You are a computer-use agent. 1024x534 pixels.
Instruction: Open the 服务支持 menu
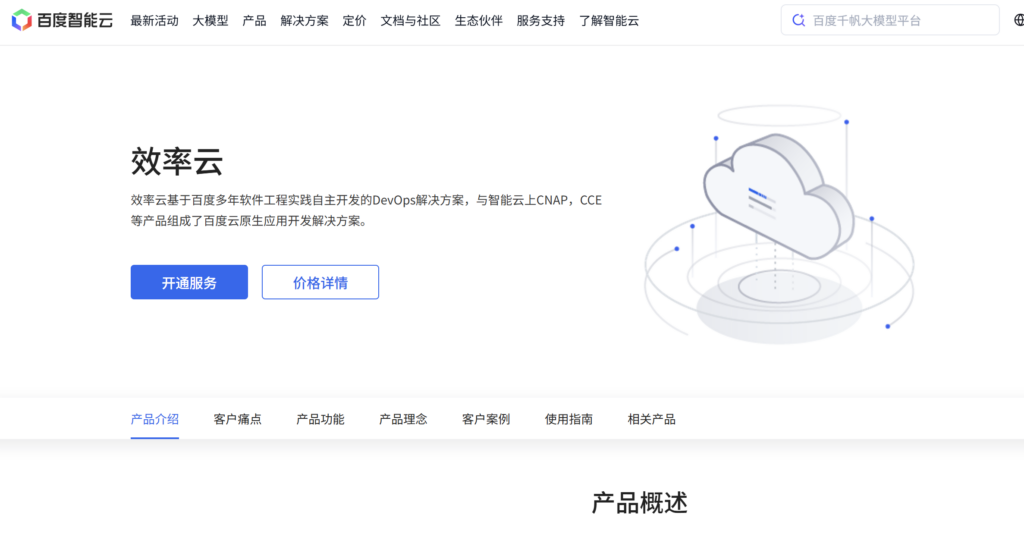pos(541,21)
